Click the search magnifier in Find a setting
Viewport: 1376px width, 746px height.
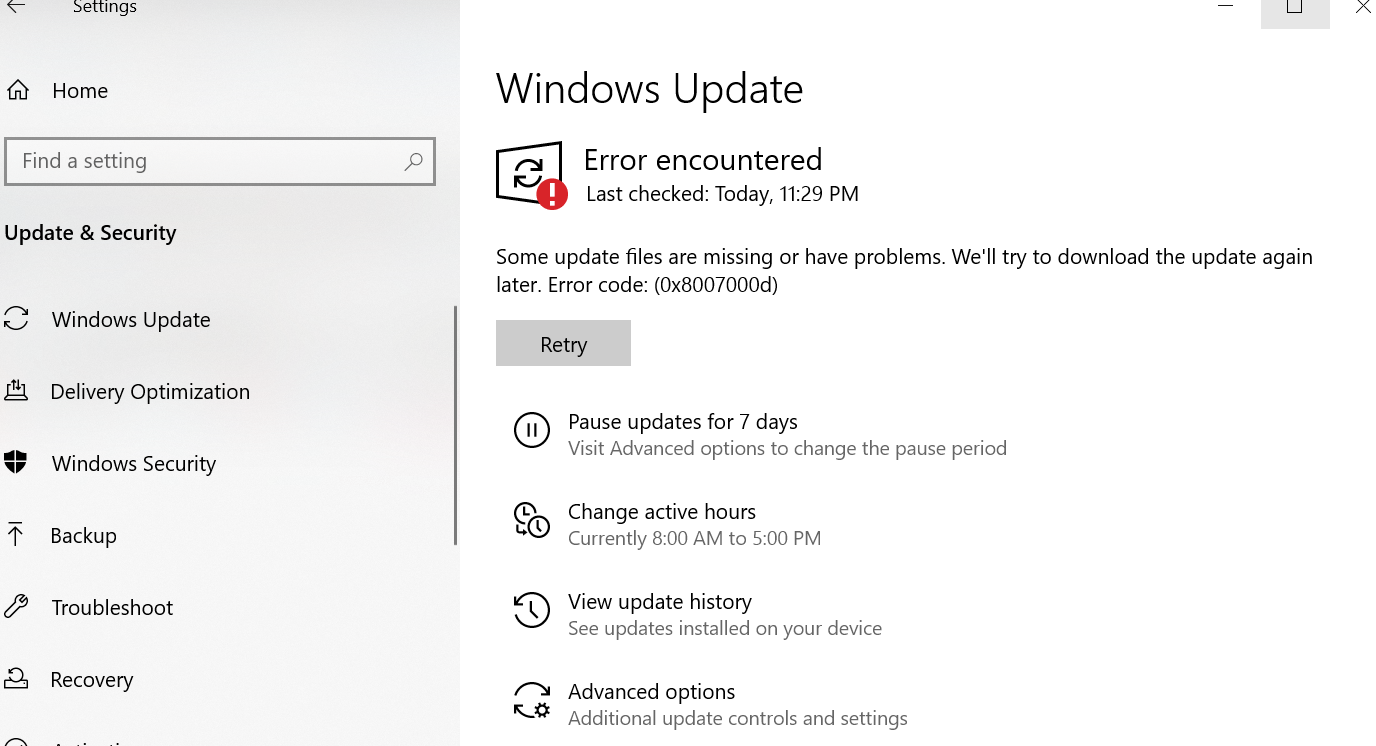click(x=413, y=161)
